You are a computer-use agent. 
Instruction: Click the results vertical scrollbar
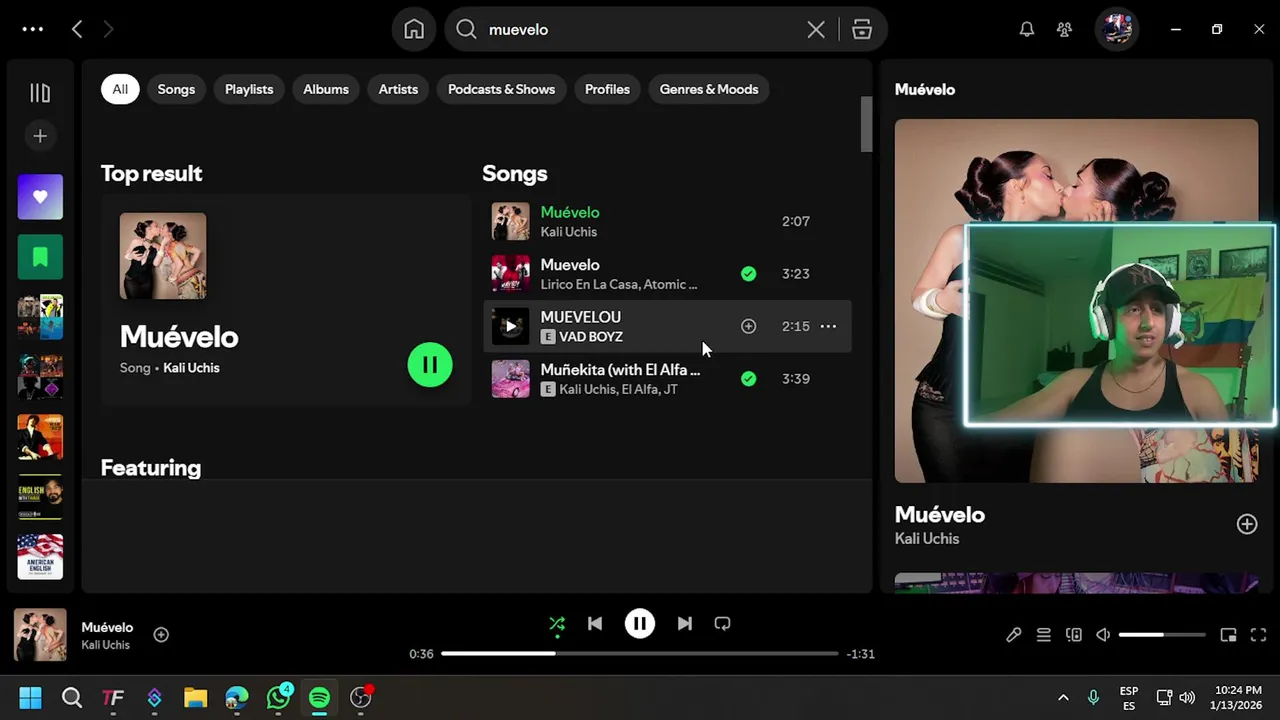[866, 125]
